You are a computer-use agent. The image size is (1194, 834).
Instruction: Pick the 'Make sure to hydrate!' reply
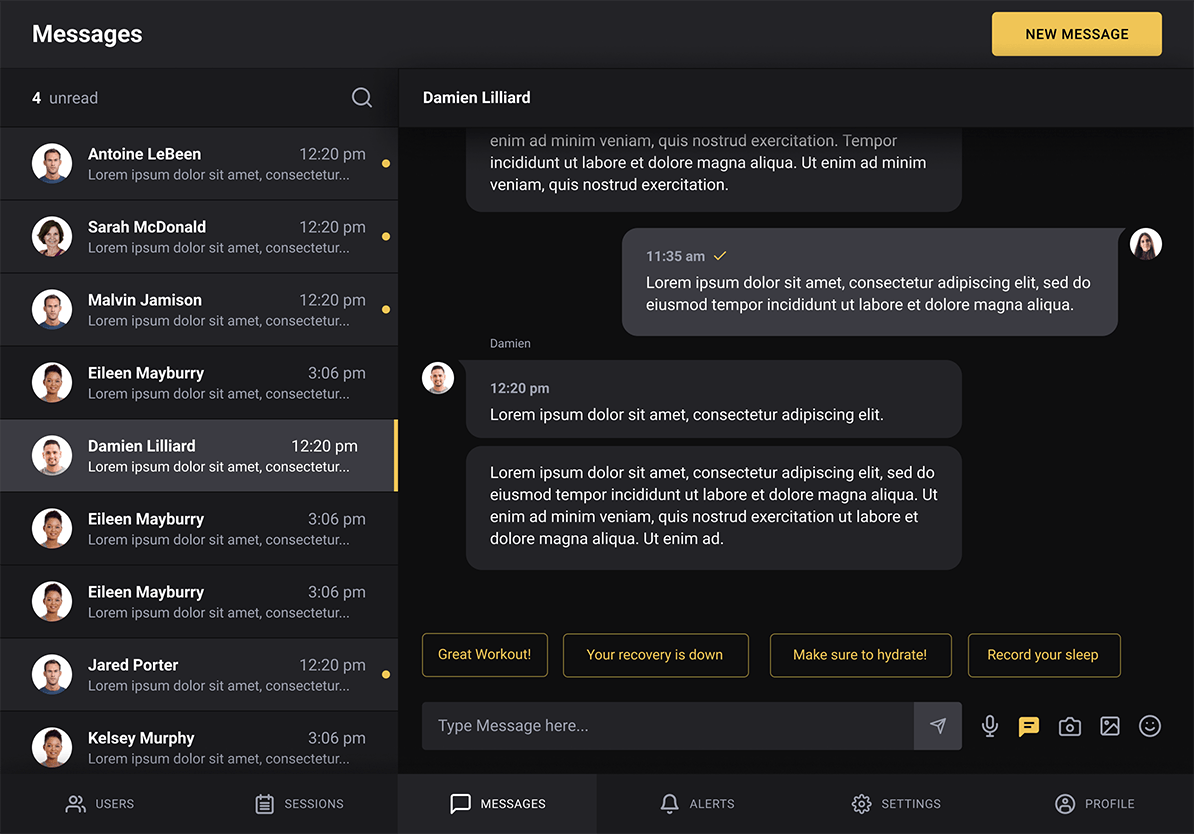pos(860,655)
